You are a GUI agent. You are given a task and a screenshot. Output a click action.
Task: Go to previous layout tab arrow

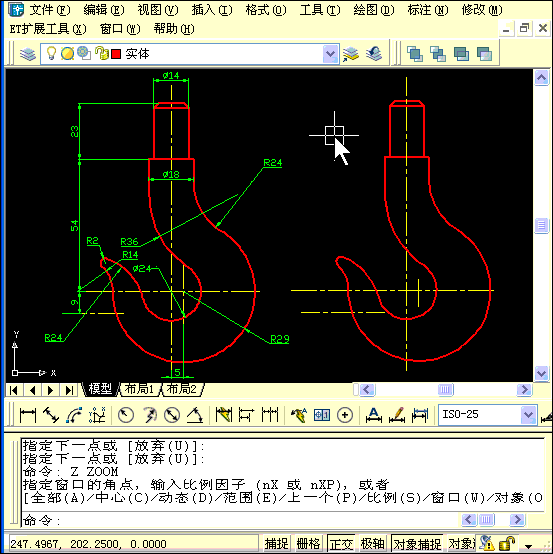coord(33,390)
